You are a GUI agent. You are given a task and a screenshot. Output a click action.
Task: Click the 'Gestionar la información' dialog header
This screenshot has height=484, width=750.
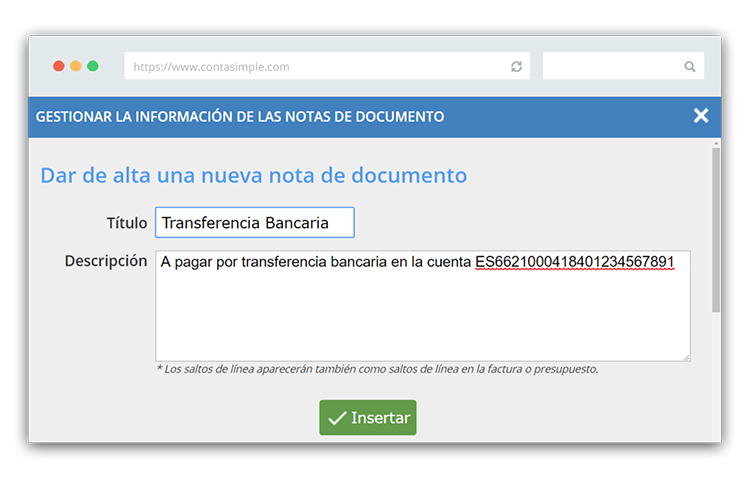[x=240, y=117]
